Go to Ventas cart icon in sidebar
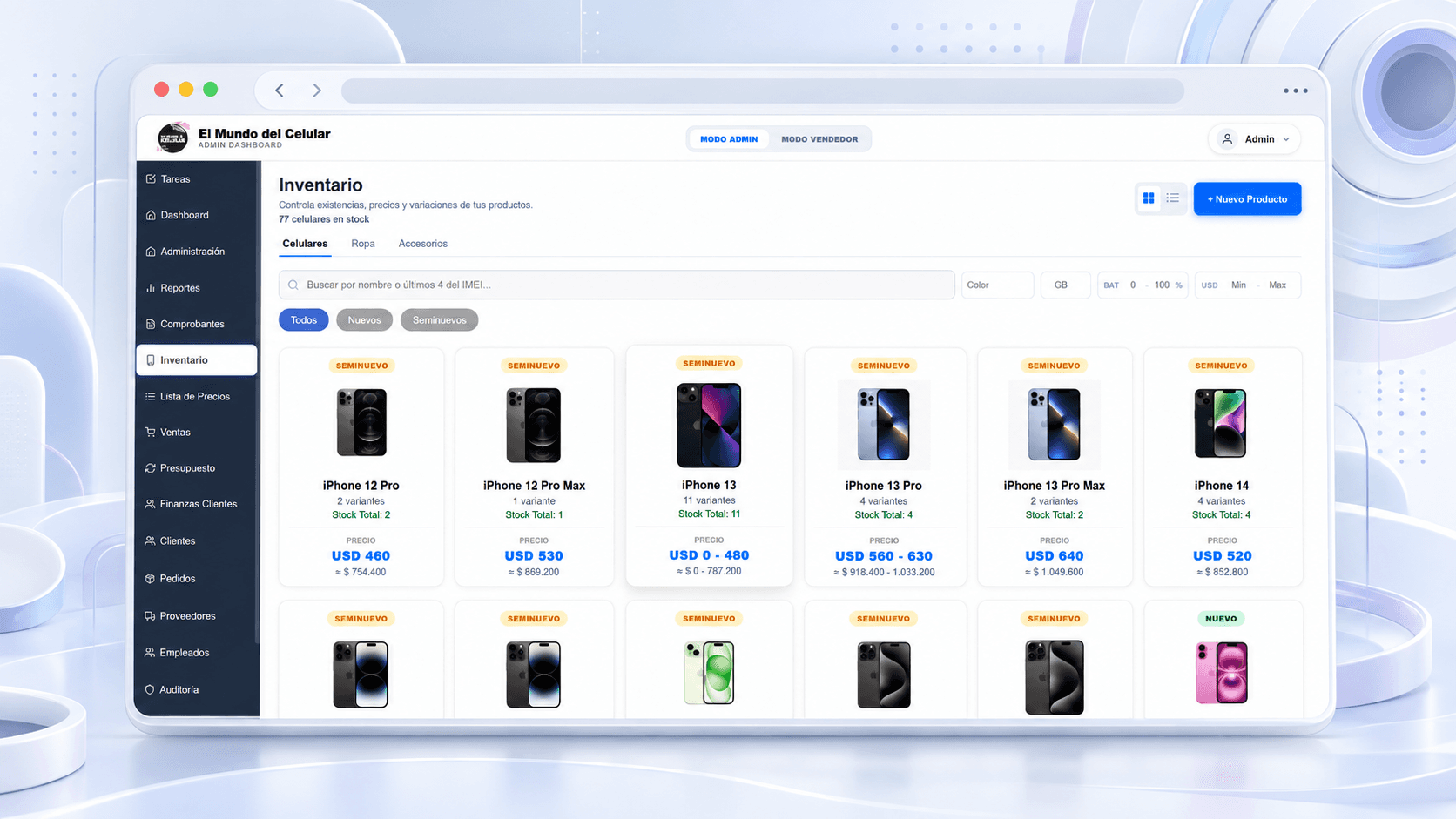 click(151, 432)
